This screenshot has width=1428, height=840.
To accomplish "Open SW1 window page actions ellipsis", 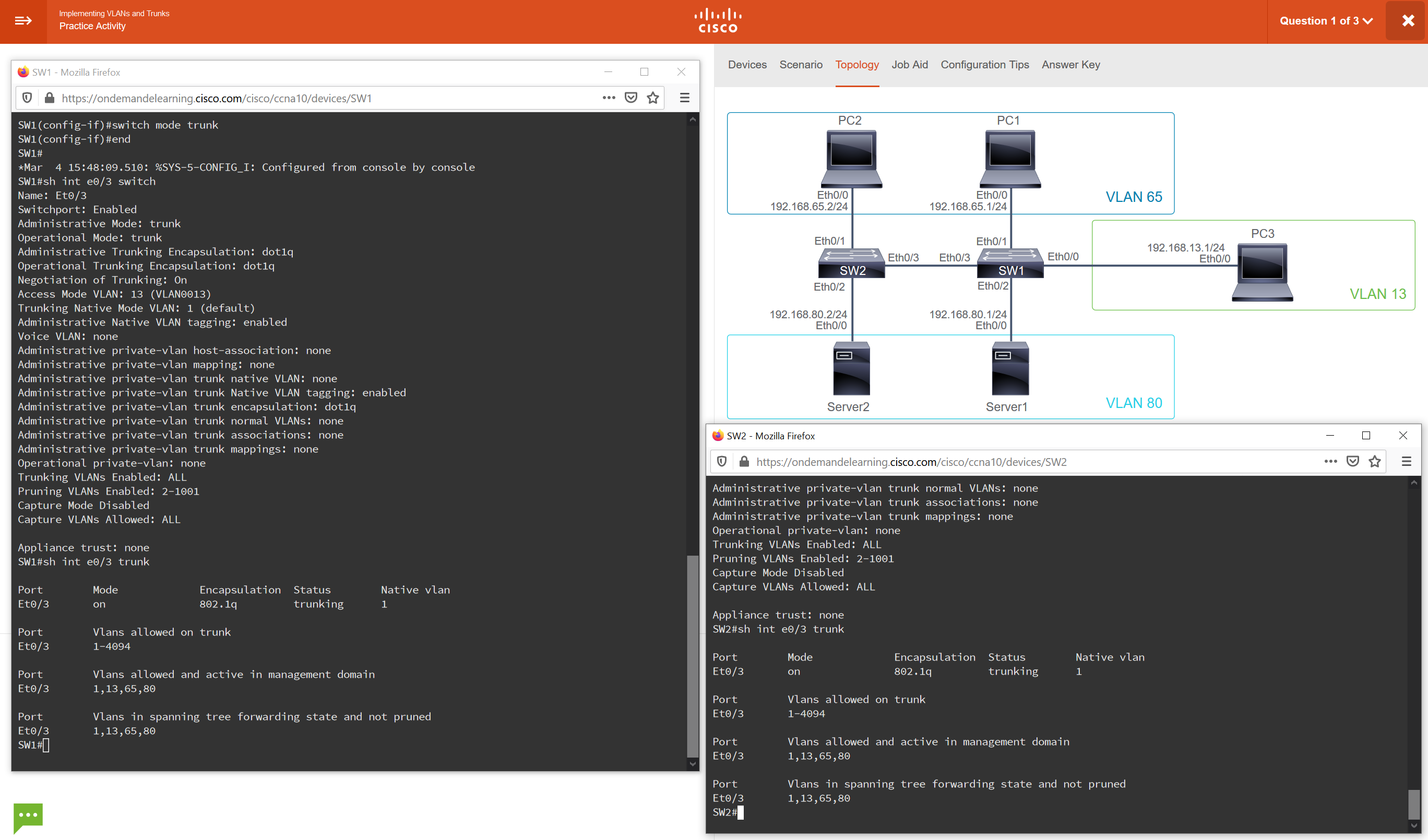I will [609, 98].
